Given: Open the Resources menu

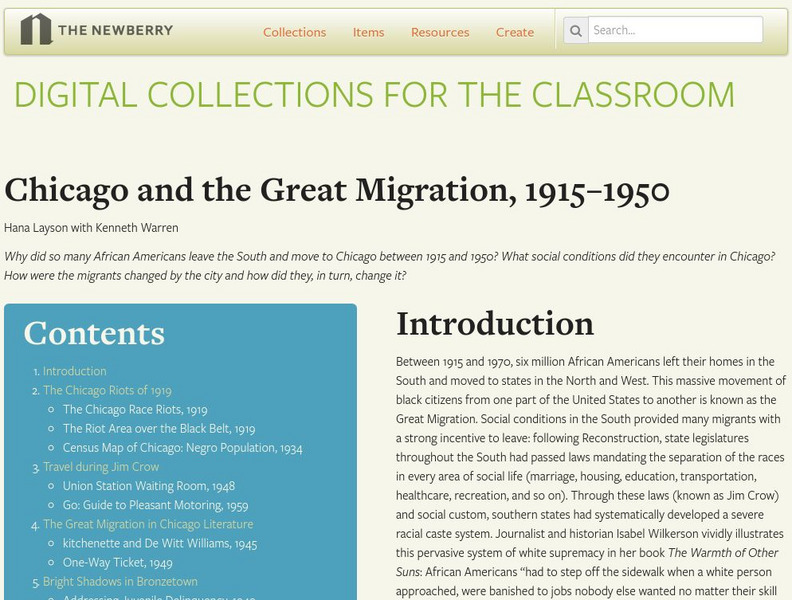Looking at the screenshot, I should pyautogui.click(x=440, y=32).
